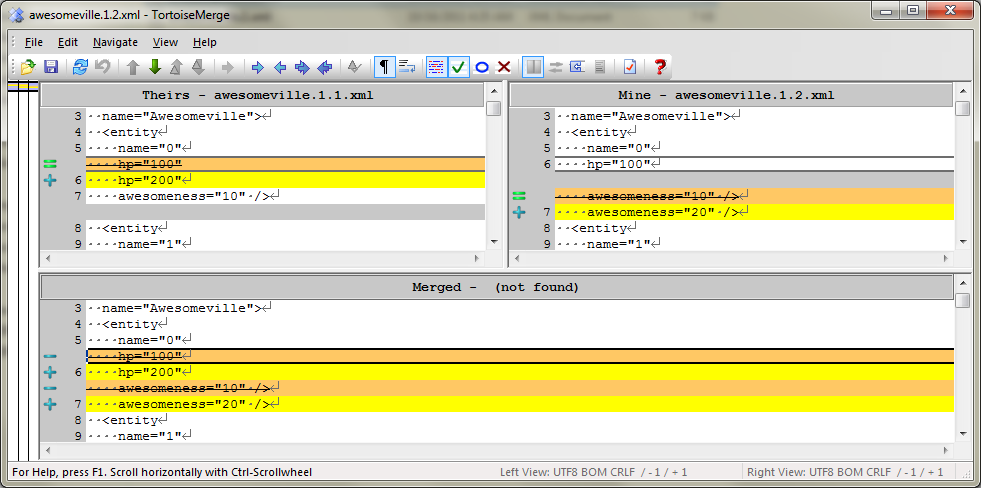Open the File menu
981x488 pixels.
34,43
